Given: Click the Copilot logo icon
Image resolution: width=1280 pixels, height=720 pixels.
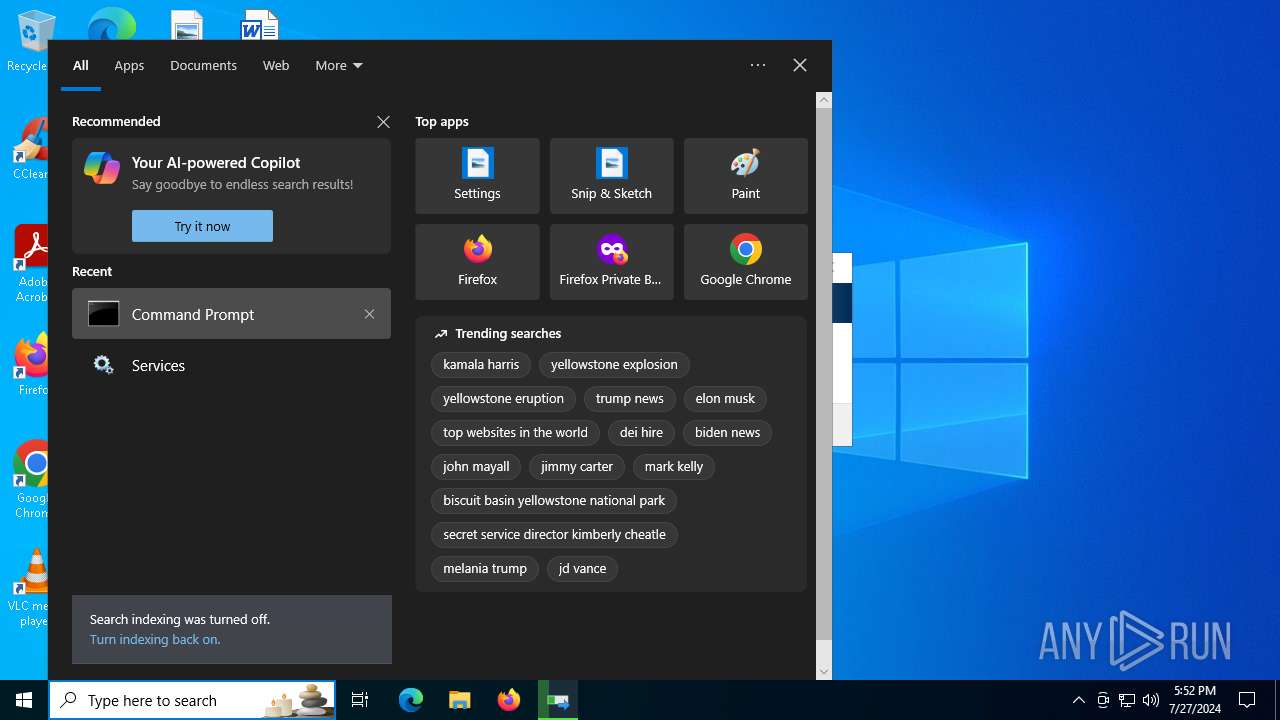Looking at the screenshot, I should (x=102, y=167).
